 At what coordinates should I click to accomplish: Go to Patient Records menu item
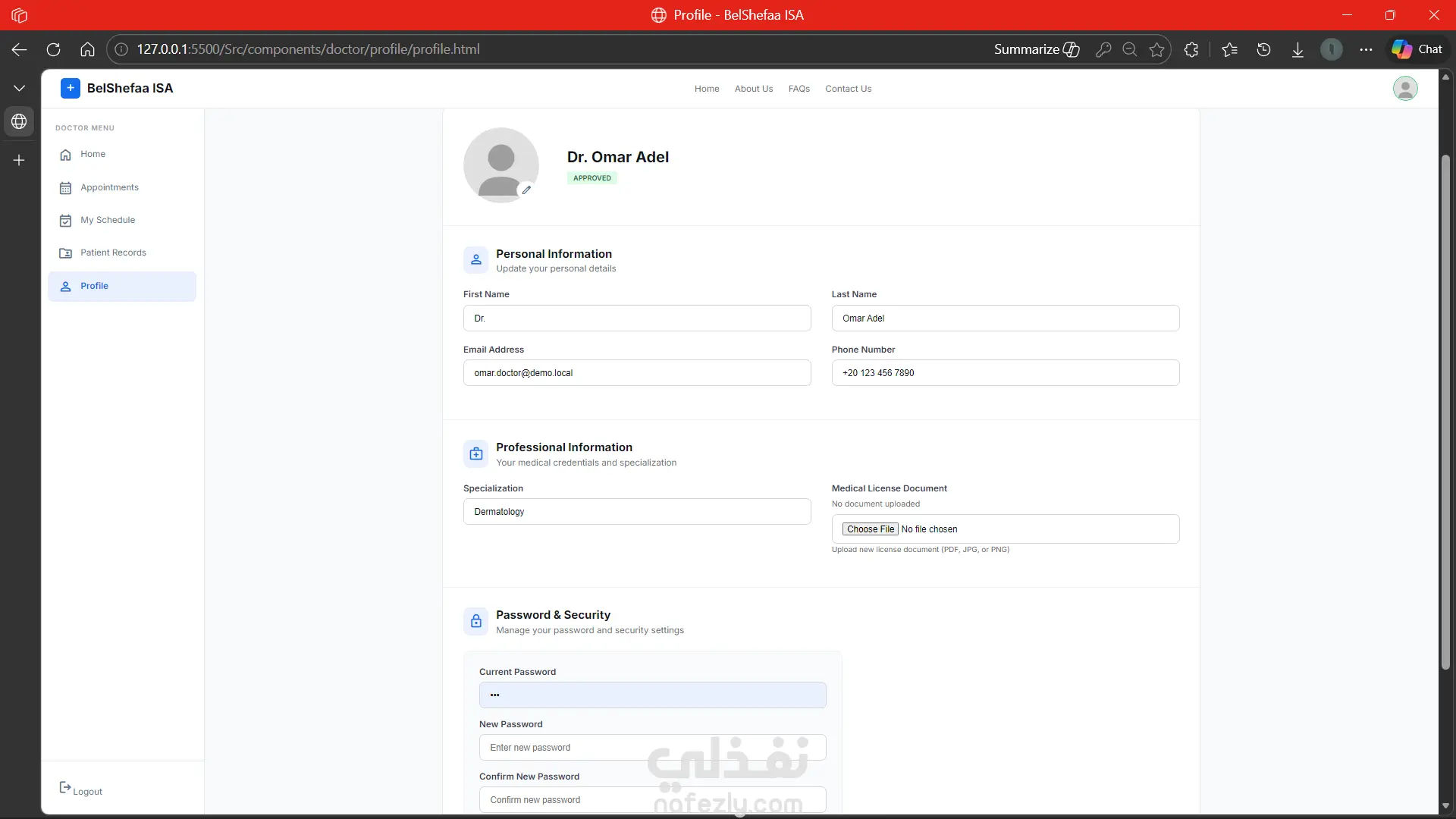(x=113, y=253)
